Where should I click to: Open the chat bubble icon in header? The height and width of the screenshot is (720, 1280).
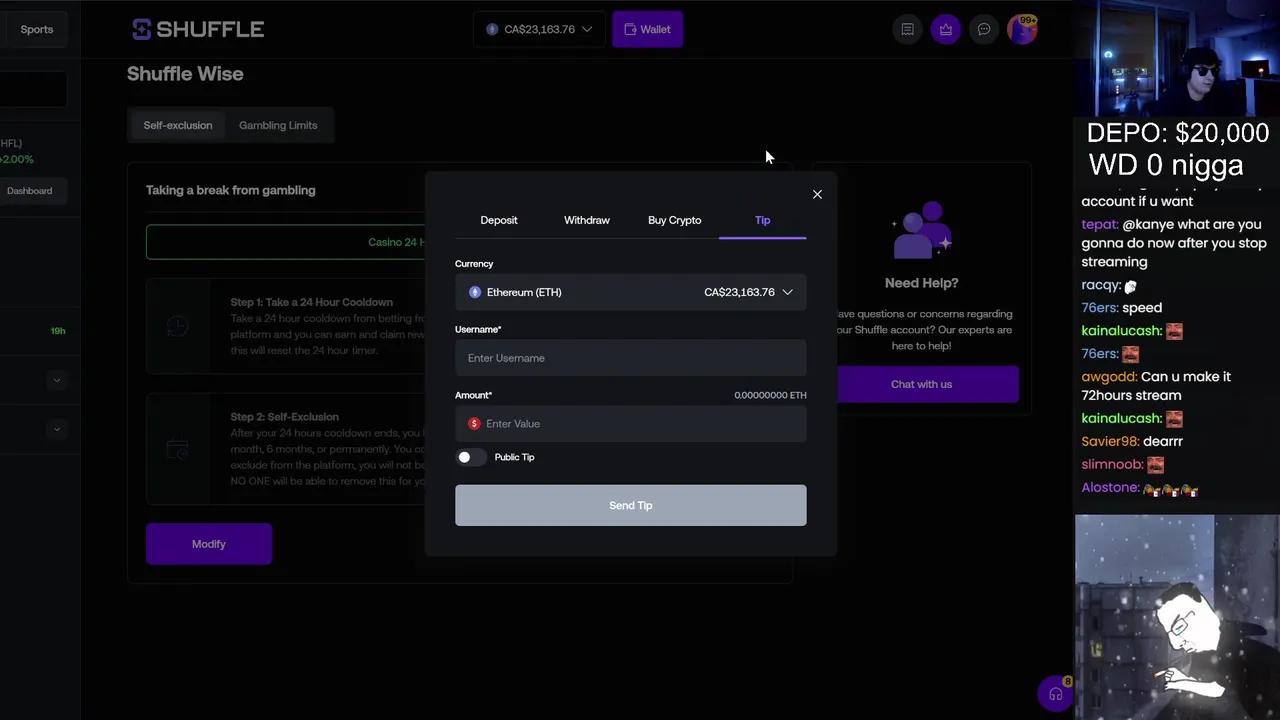pyautogui.click(x=984, y=29)
